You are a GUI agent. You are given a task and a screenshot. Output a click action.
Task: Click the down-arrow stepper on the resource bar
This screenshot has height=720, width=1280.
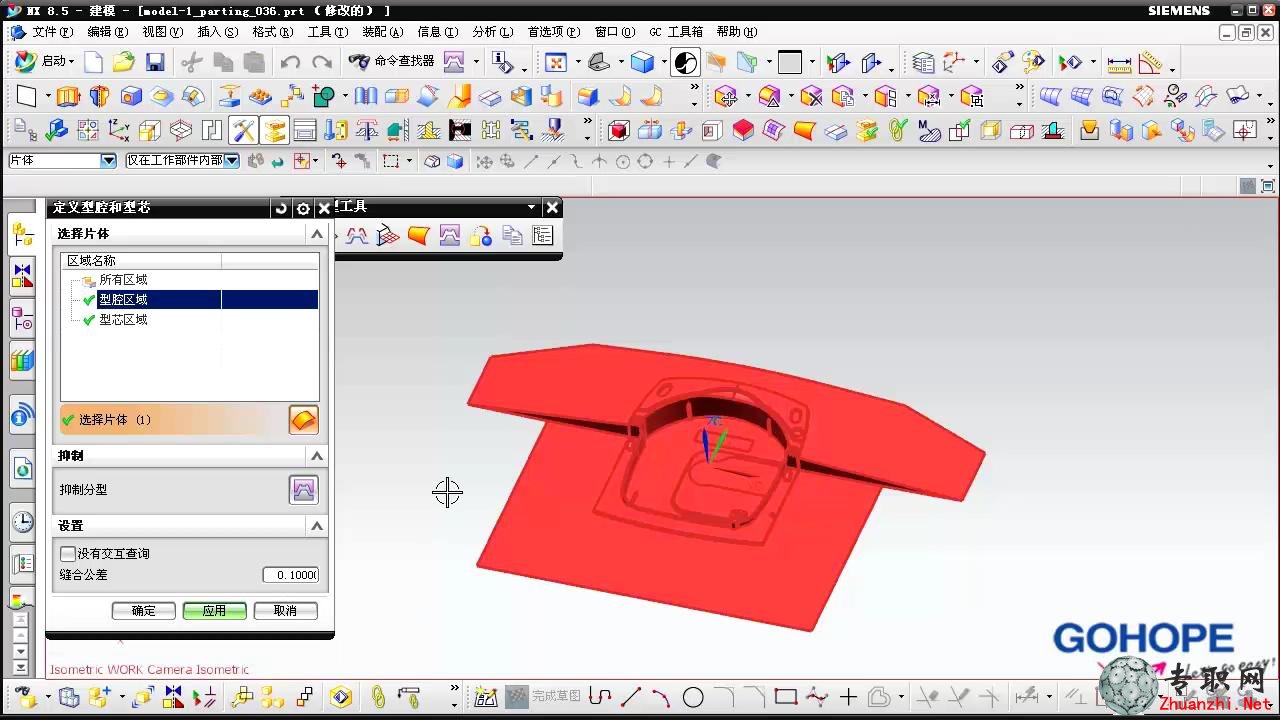20,652
